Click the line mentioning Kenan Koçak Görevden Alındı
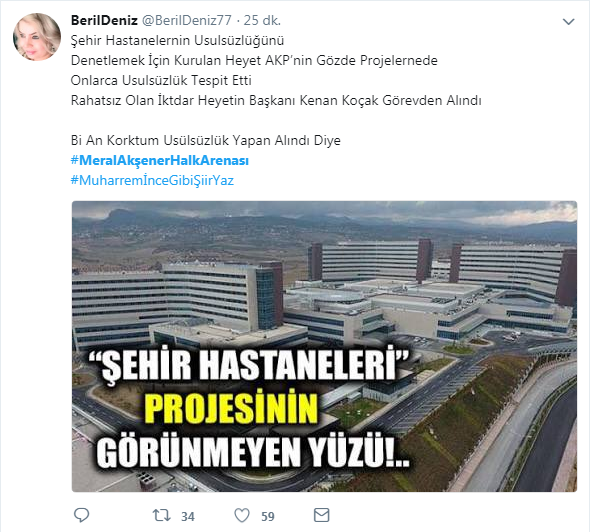590x532 pixels. pos(276,100)
